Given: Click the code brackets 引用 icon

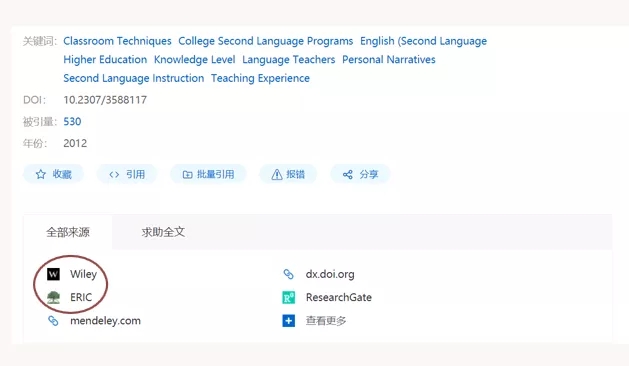Looking at the screenshot, I should click(114, 174).
